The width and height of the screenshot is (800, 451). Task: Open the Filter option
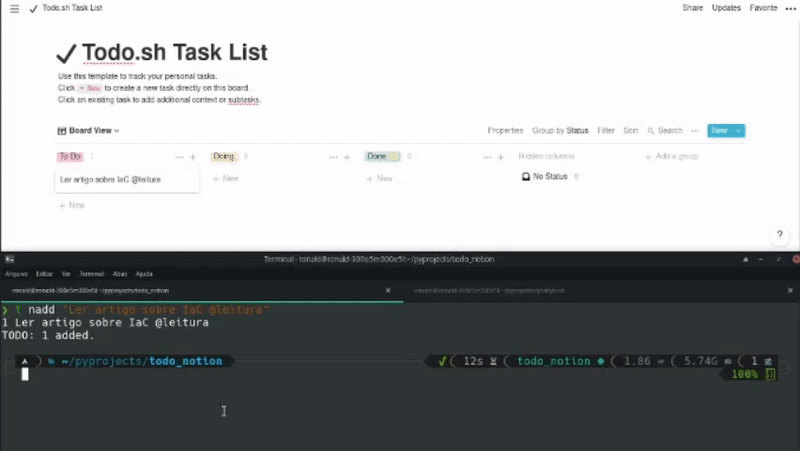[606, 131]
